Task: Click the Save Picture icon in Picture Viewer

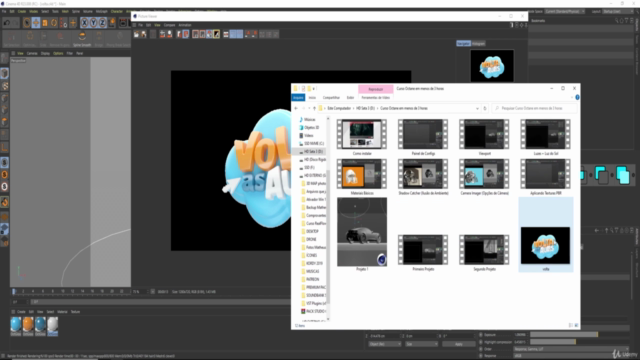Action: (x=144, y=35)
